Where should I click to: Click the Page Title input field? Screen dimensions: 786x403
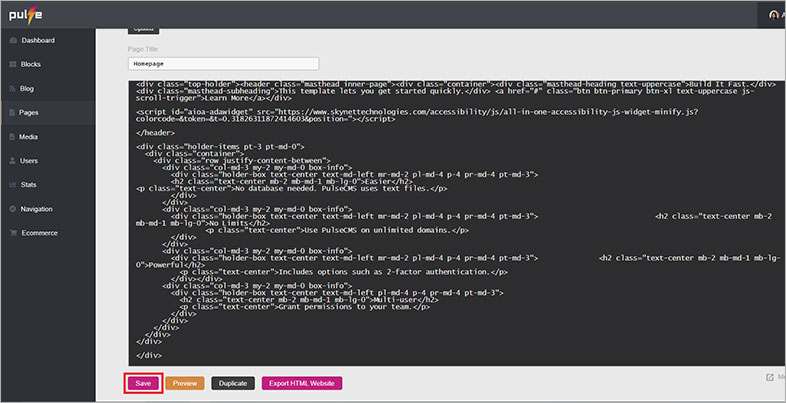[x=223, y=63]
